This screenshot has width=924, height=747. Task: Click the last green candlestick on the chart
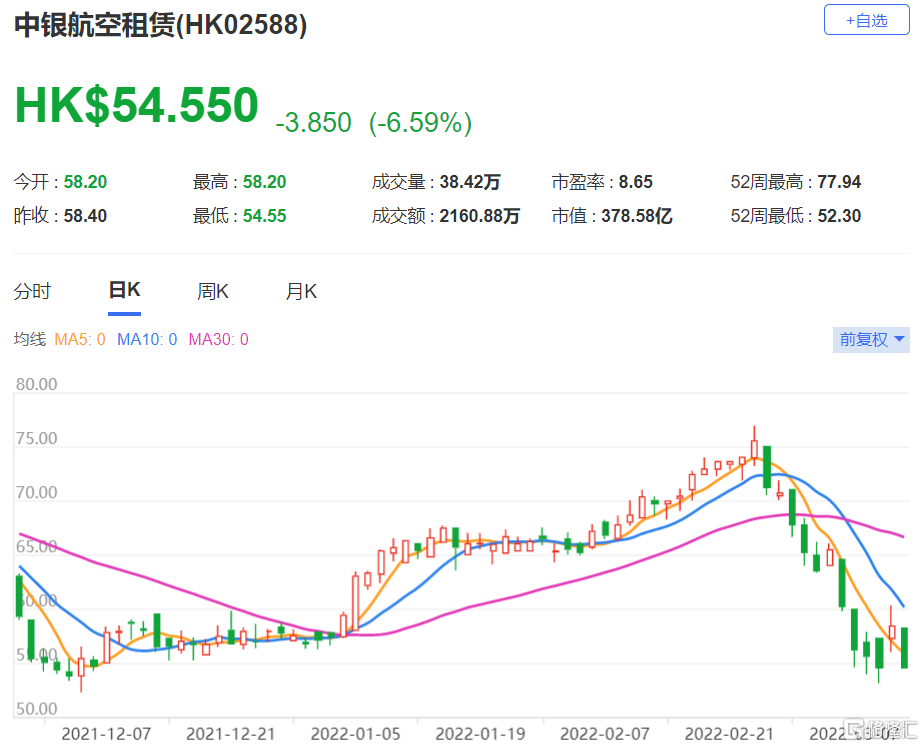[x=904, y=648]
